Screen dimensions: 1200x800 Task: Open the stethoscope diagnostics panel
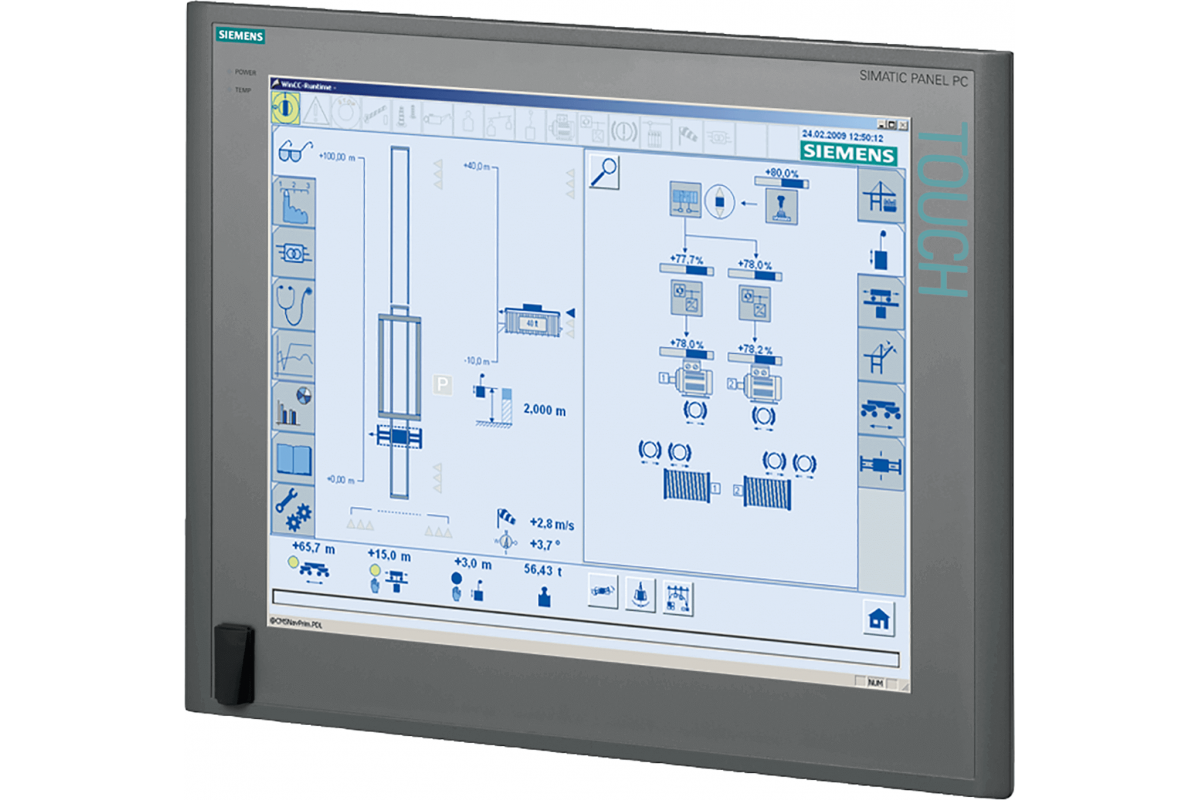pos(294,305)
